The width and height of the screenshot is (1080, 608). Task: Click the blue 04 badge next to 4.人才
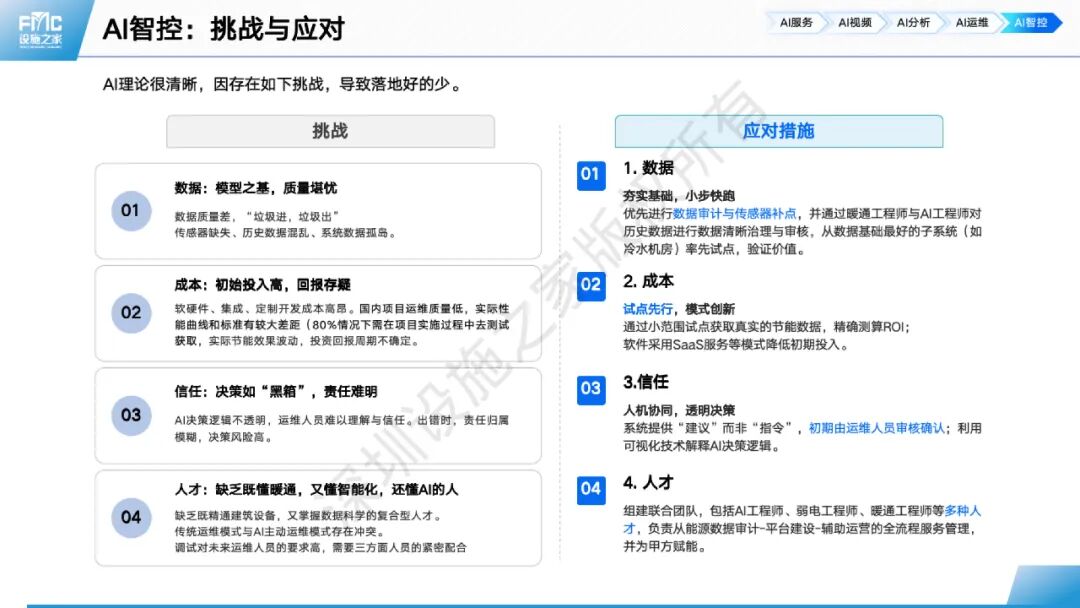point(589,491)
